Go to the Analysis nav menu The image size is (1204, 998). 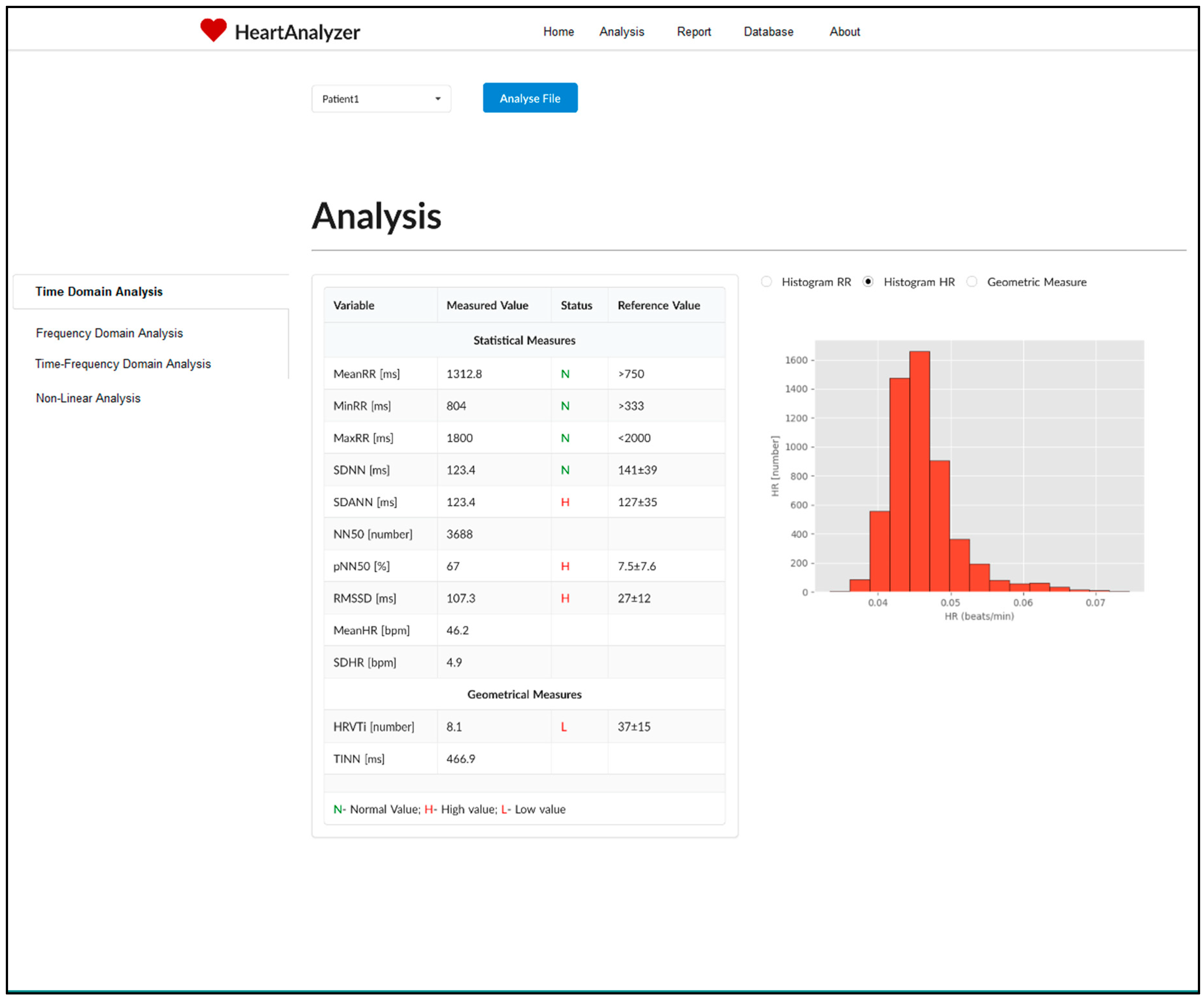tap(621, 32)
